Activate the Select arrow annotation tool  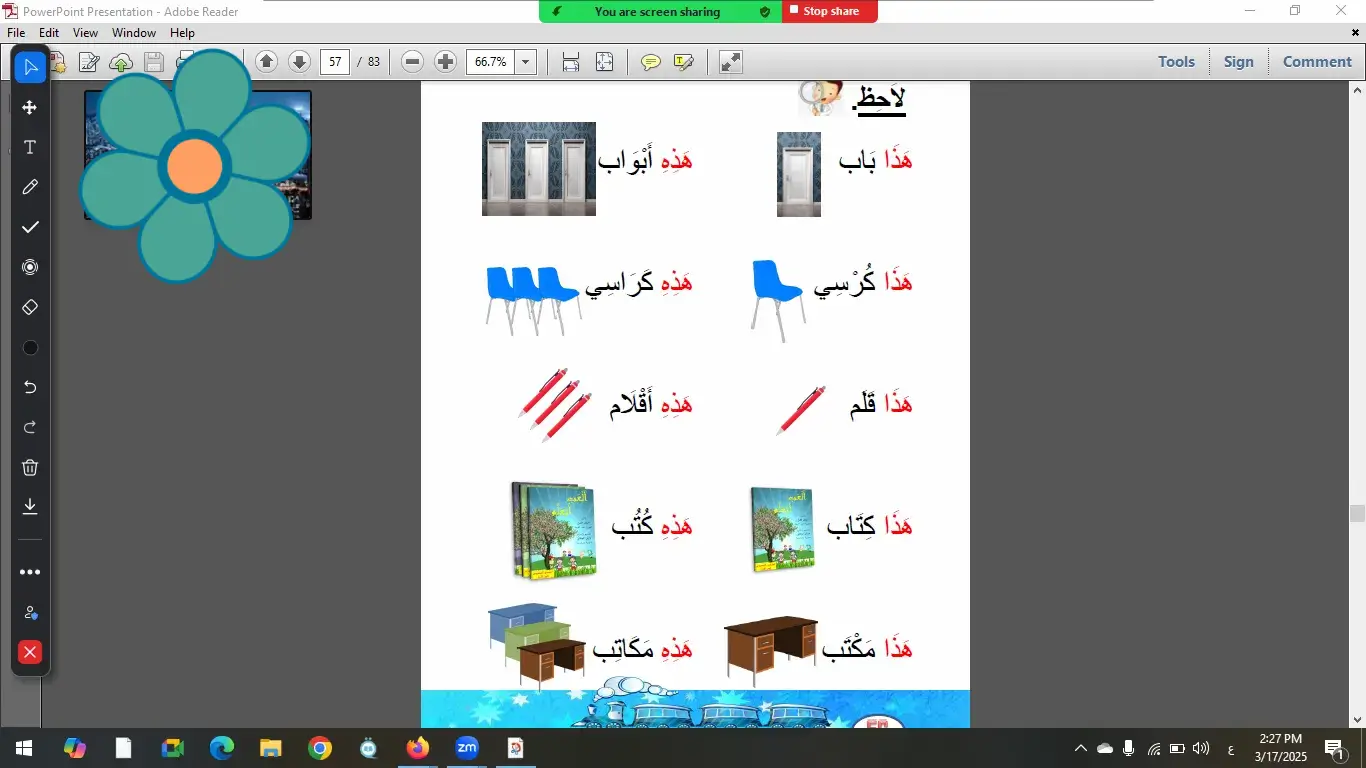[x=29, y=67]
